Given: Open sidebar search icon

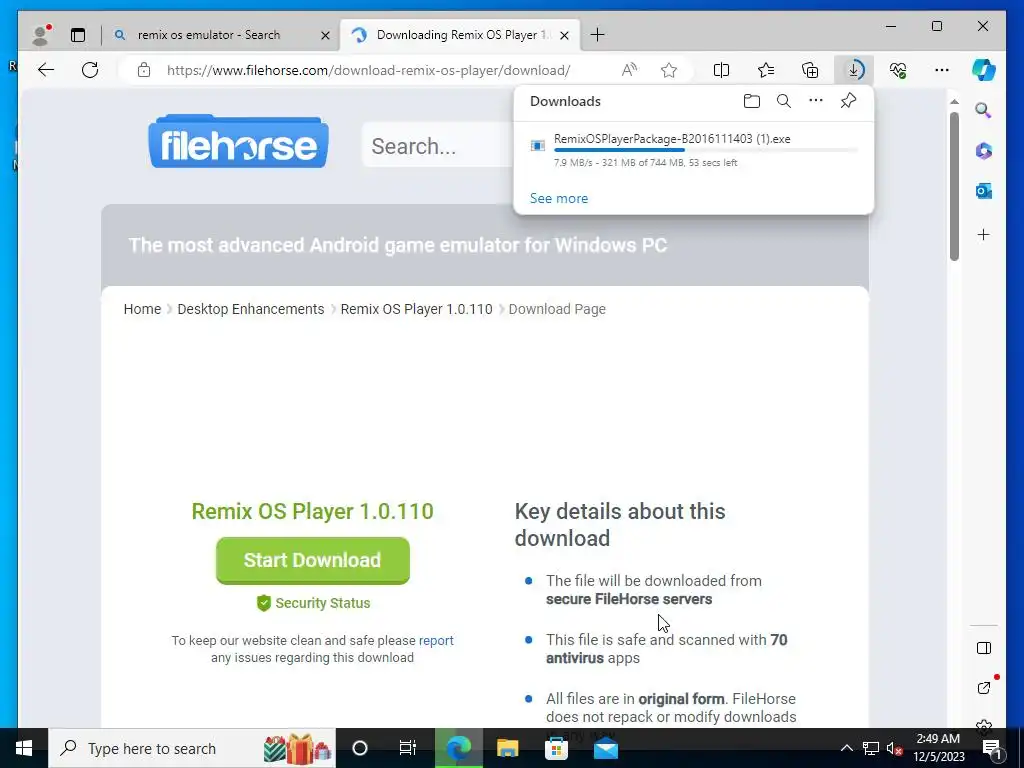Looking at the screenshot, I should 983,110.
